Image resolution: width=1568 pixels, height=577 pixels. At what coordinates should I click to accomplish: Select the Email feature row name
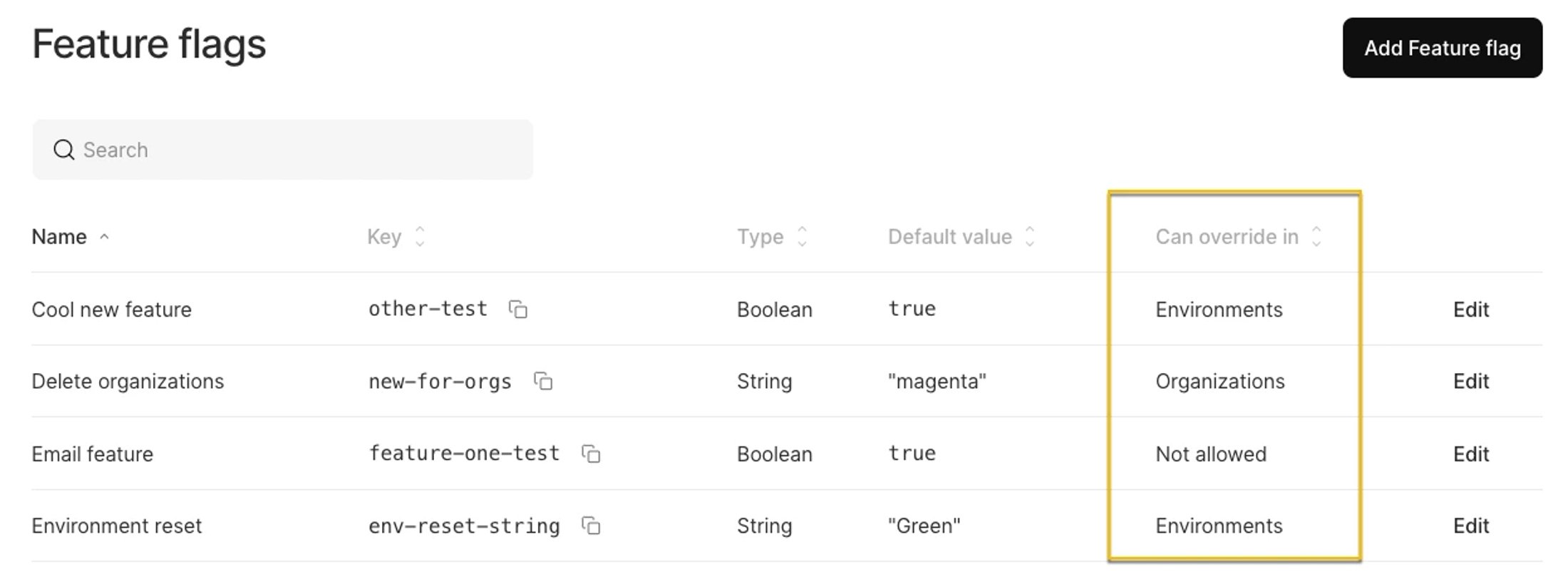(93, 454)
